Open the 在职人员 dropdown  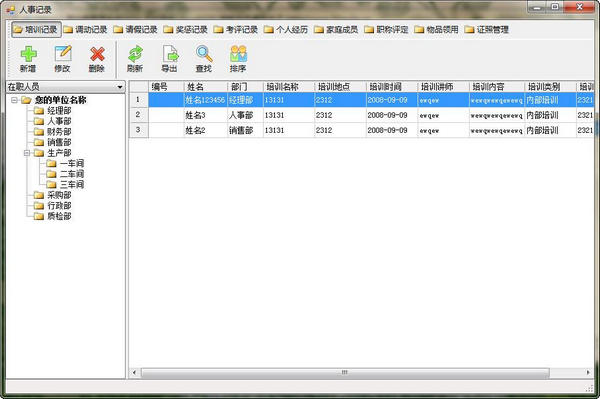click(120, 87)
